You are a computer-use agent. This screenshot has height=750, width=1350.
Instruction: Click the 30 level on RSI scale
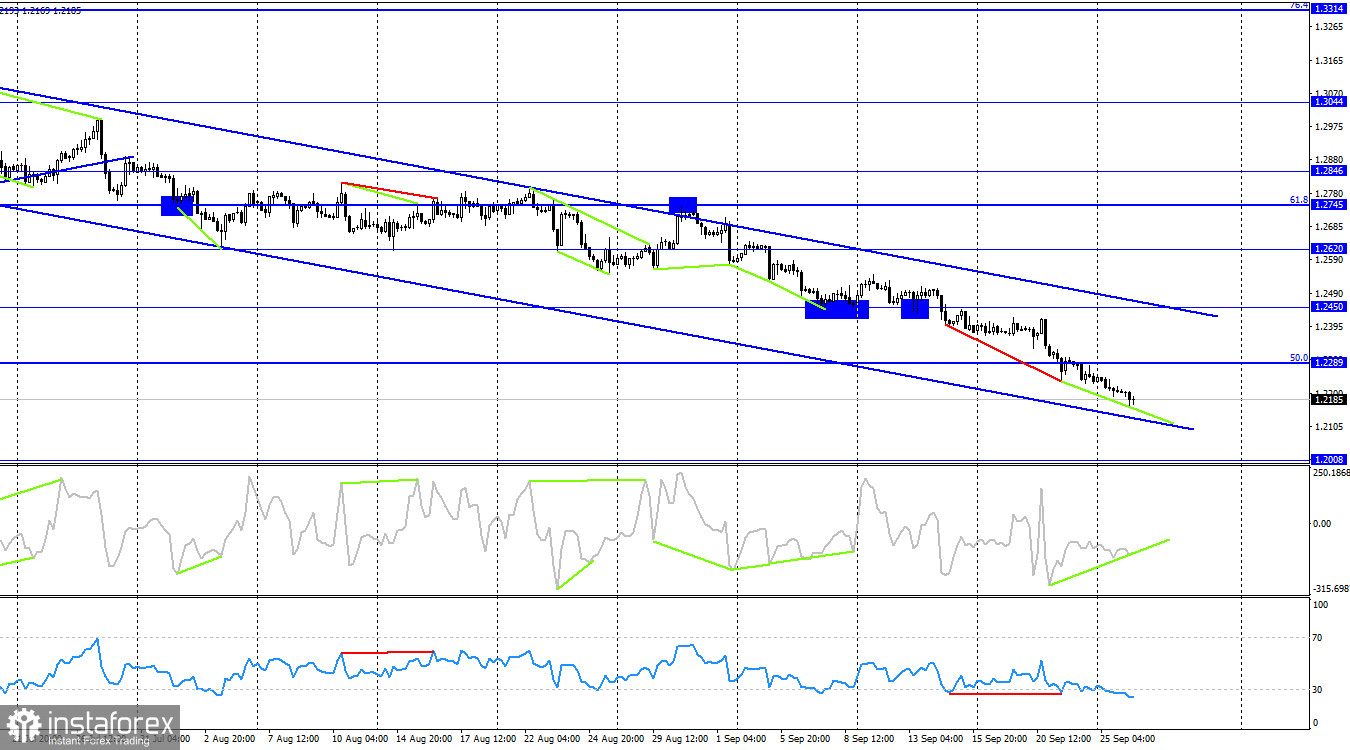[x=1319, y=690]
